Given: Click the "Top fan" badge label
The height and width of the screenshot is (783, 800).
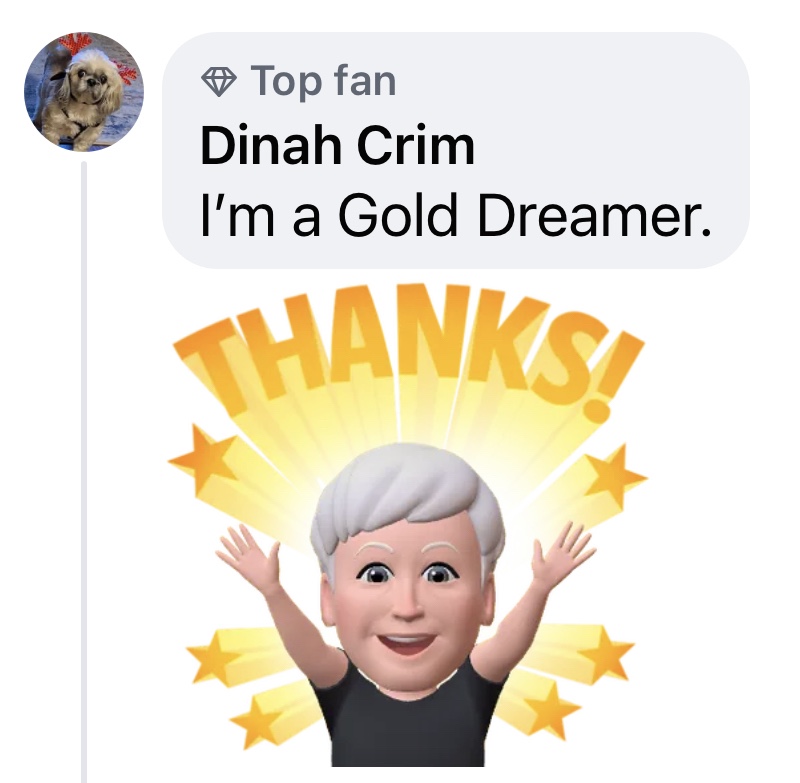Looking at the screenshot, I should tap(323, 82).
